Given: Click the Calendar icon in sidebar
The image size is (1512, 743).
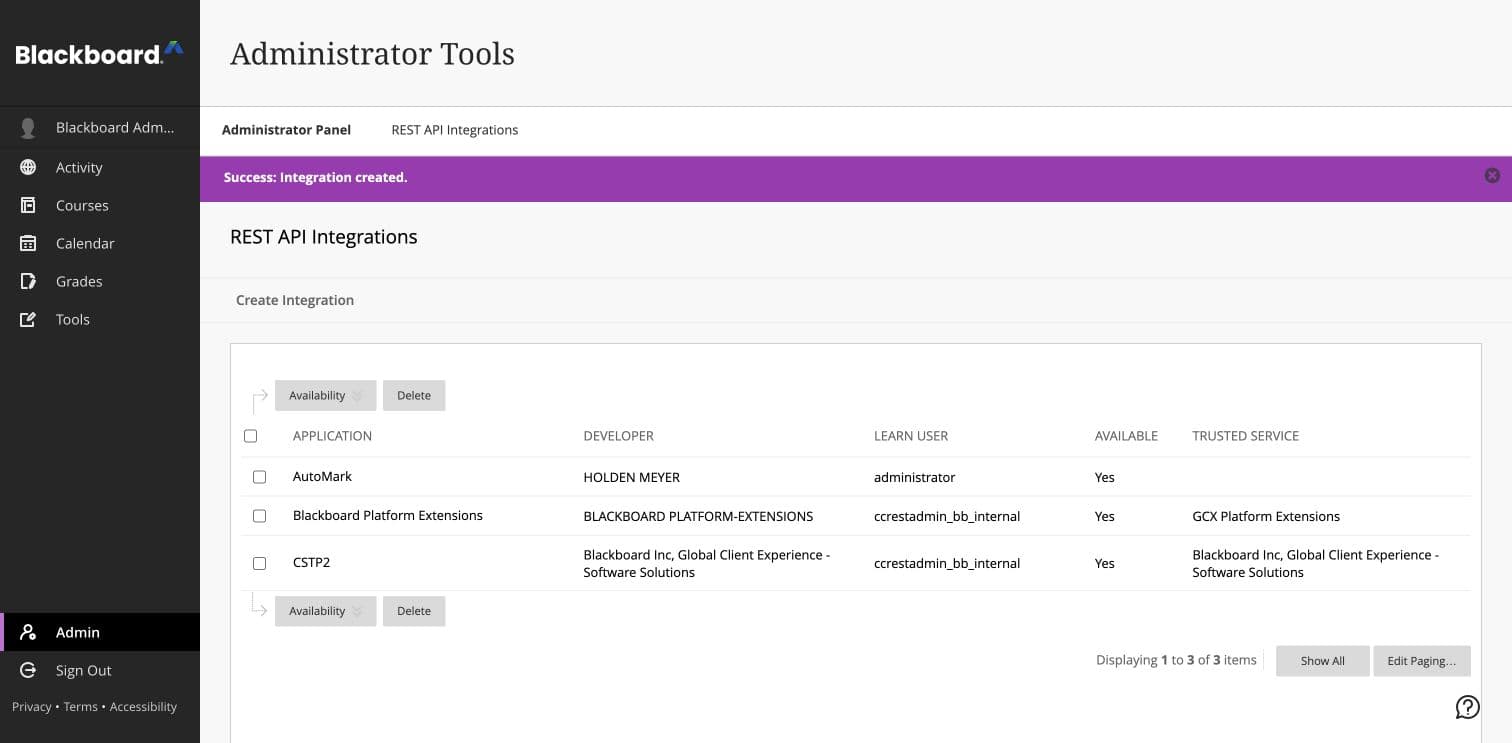Looking at the screenshot, I should point(28,243).
